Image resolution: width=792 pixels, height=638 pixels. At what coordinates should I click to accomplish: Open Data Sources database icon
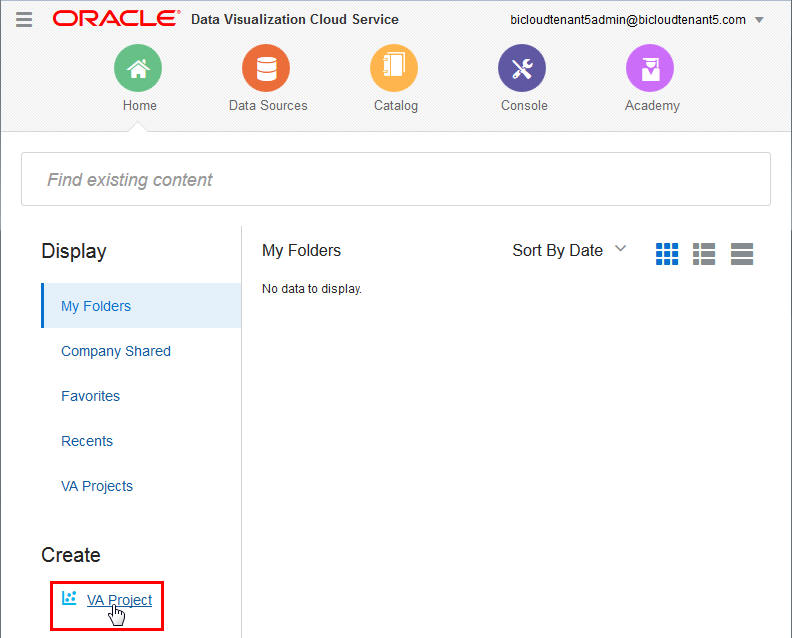[x=266, y=68]
